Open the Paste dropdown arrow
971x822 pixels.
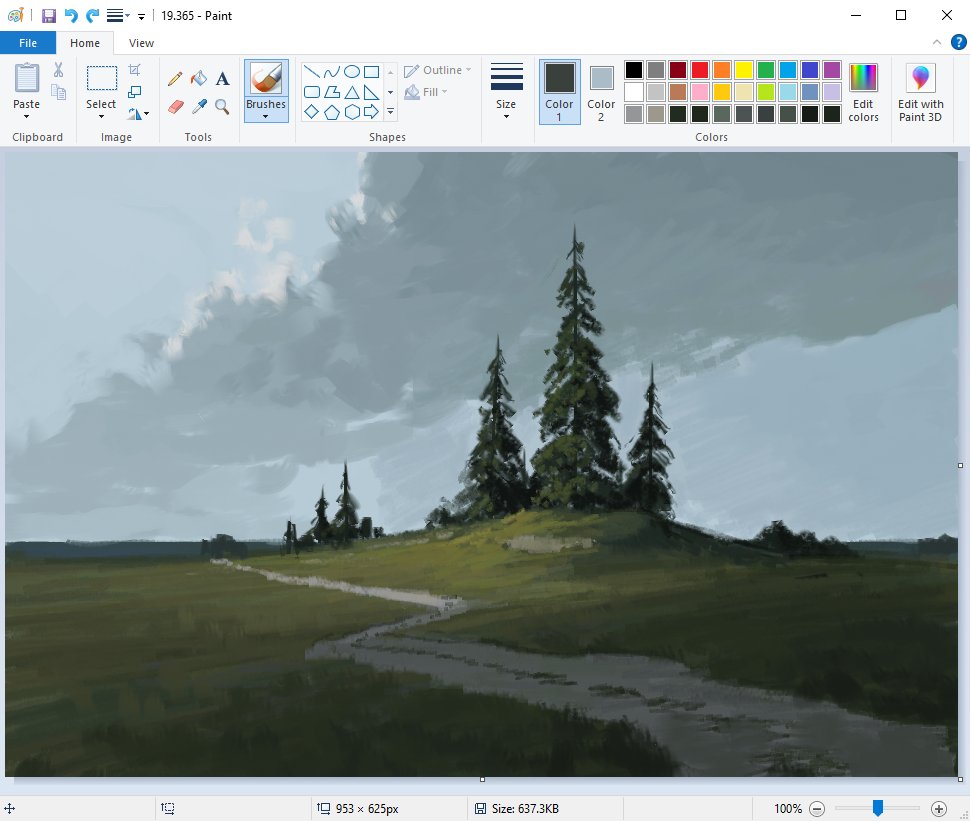(27, 116)
